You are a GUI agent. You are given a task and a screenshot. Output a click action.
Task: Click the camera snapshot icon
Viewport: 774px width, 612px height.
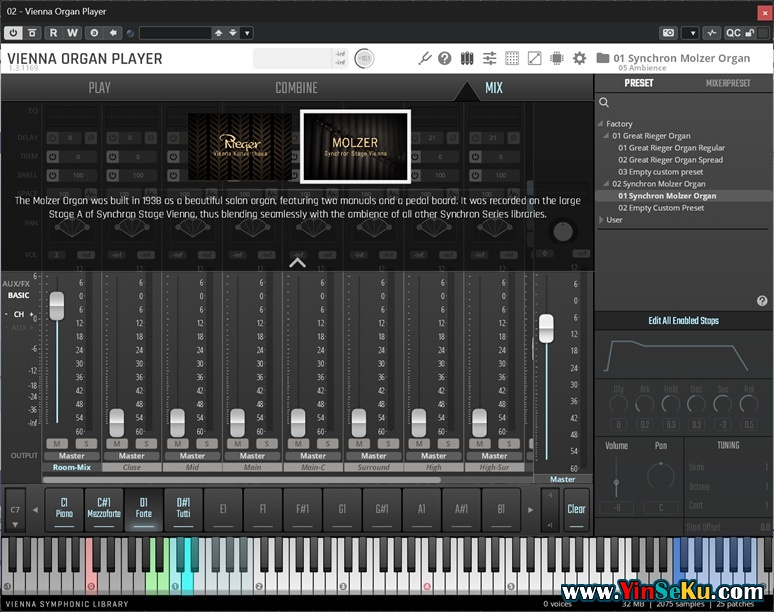tap(668, 33)
